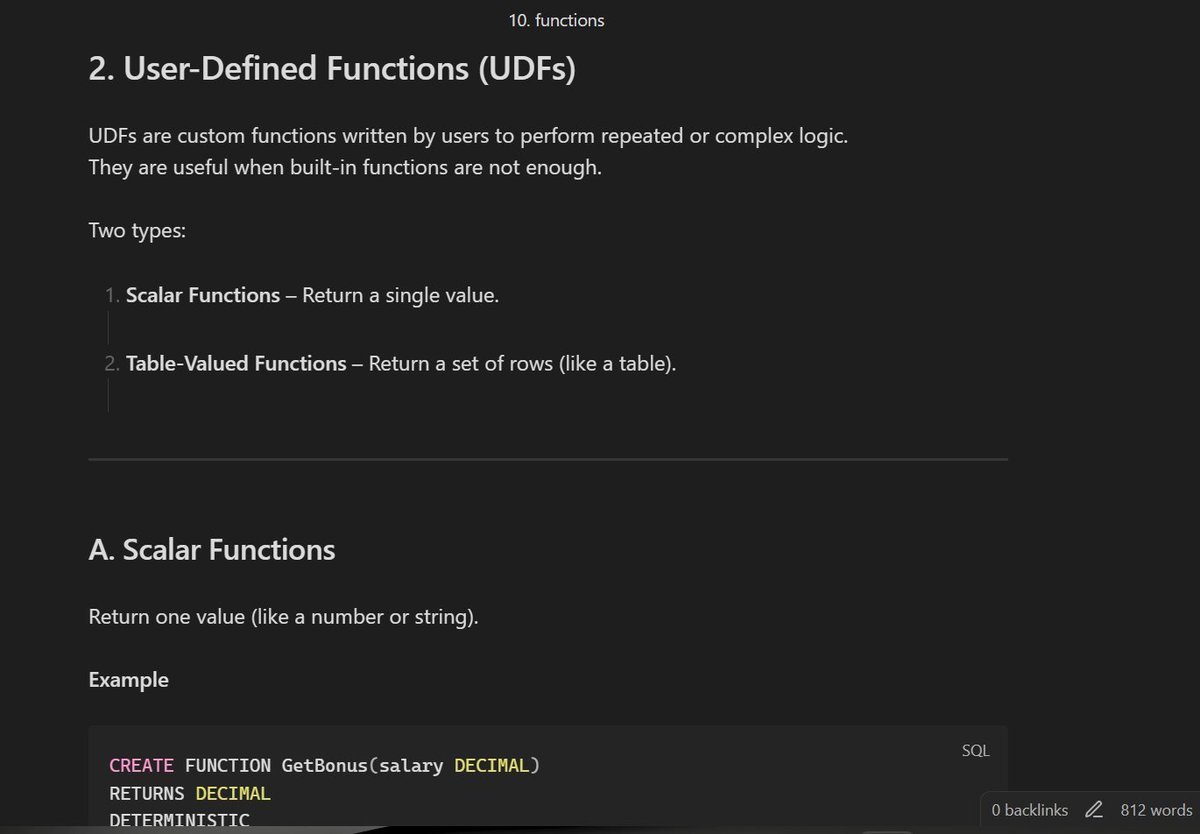Click the "812 words" word count indicator
This screenshot has width=1200, height=834.
(x=1155, y=810)
